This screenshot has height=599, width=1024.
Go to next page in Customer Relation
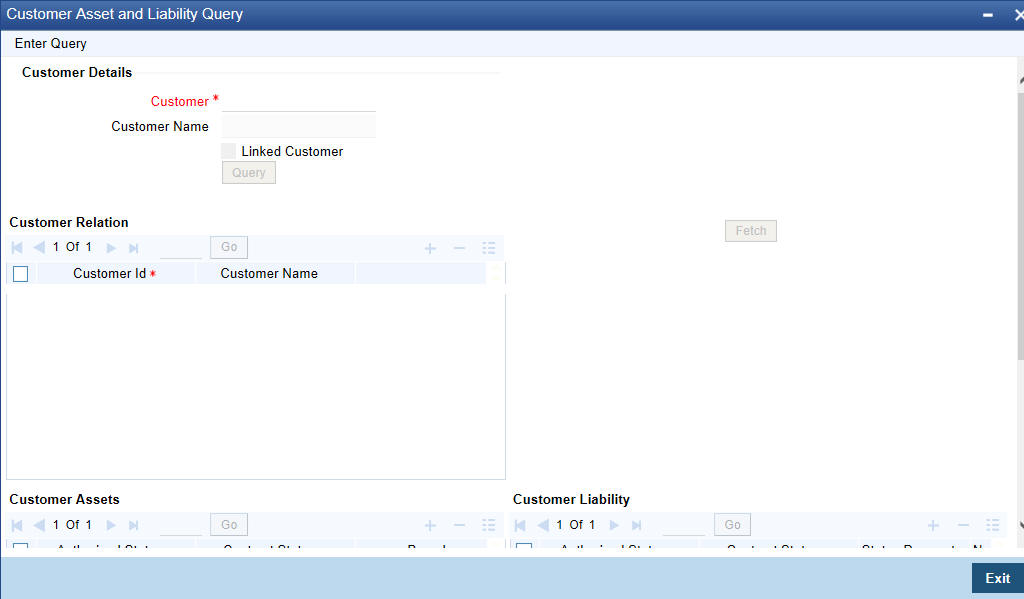coord(111,248)
